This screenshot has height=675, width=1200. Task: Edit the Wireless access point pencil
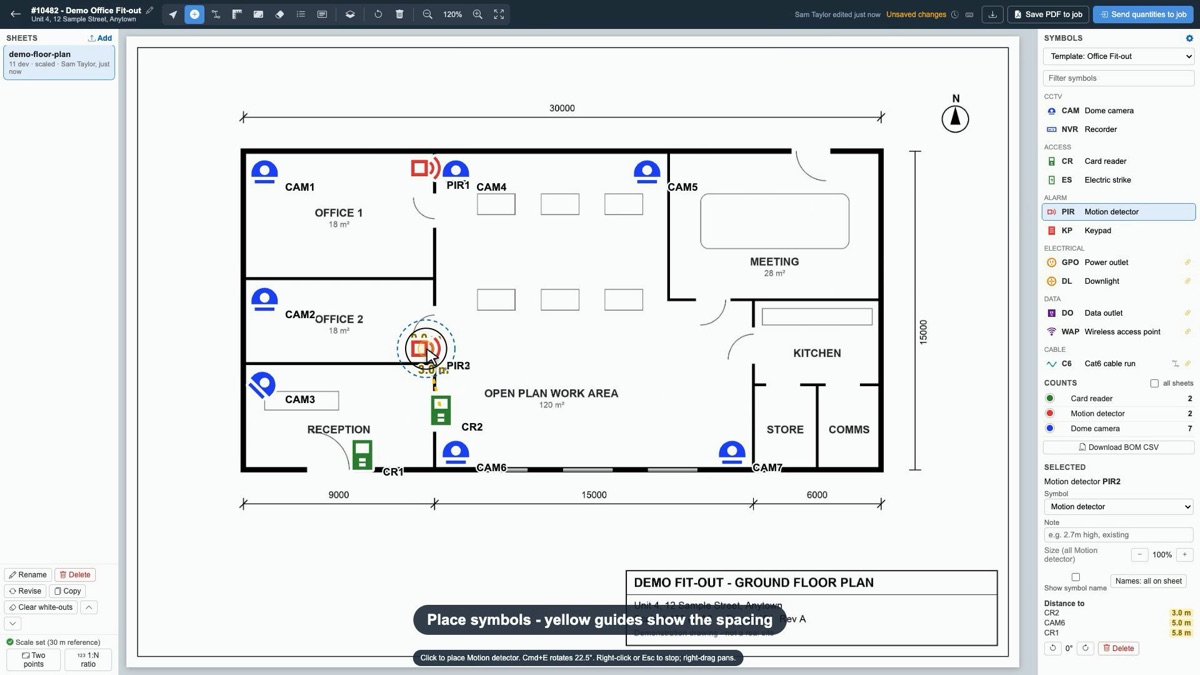coord(1188,332)
